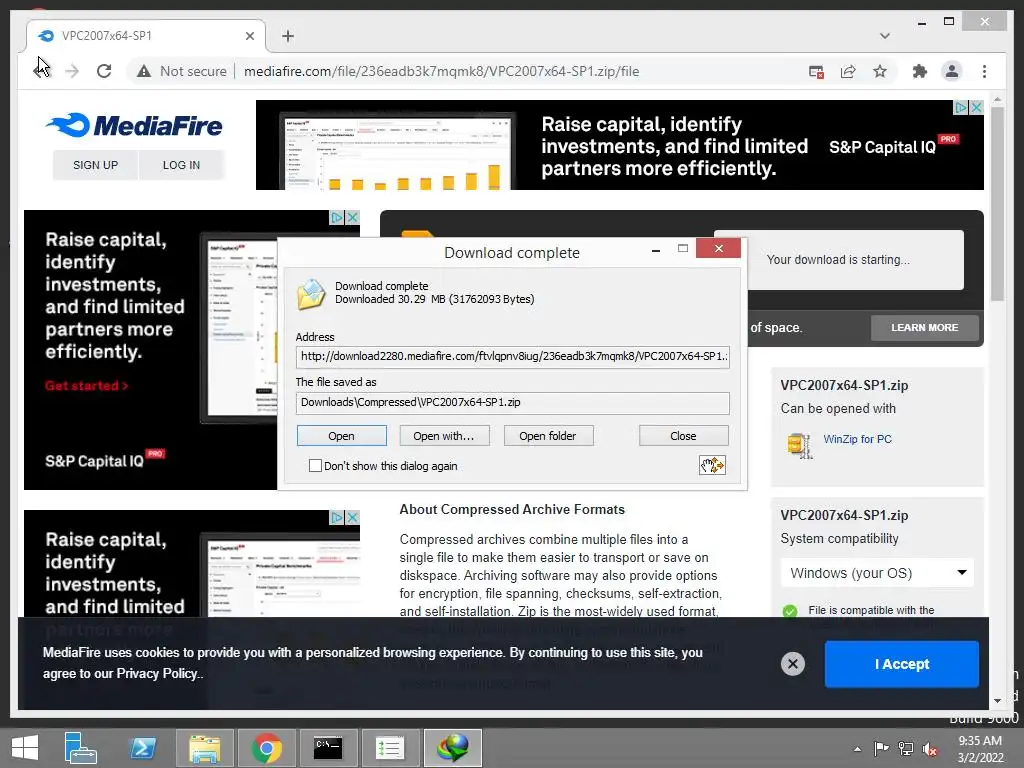The height and width of the screenshot is (768, 1024).
Task: Click the Open folder button
Action: (x=548, y=436)
